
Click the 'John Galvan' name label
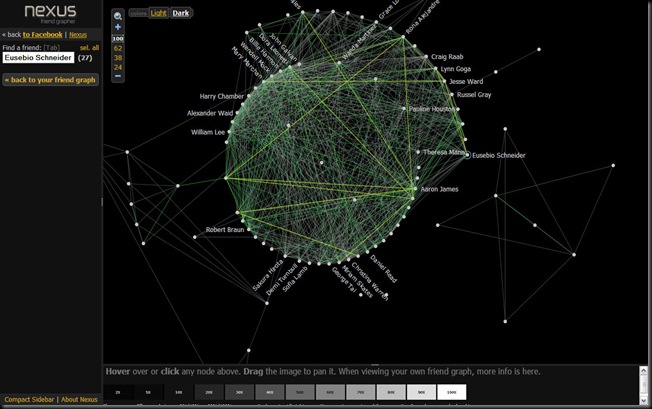point(283,47)
